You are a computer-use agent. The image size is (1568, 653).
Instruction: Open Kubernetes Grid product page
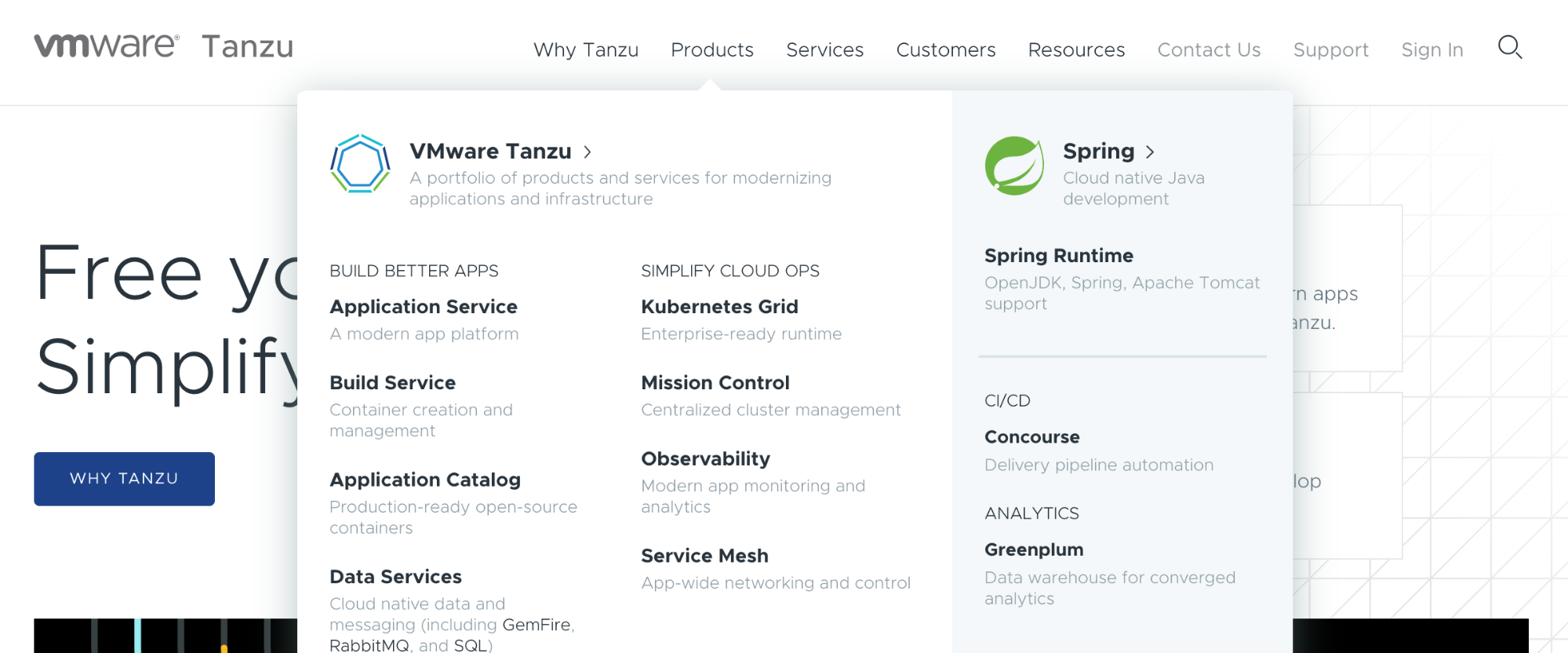(719, 307)
